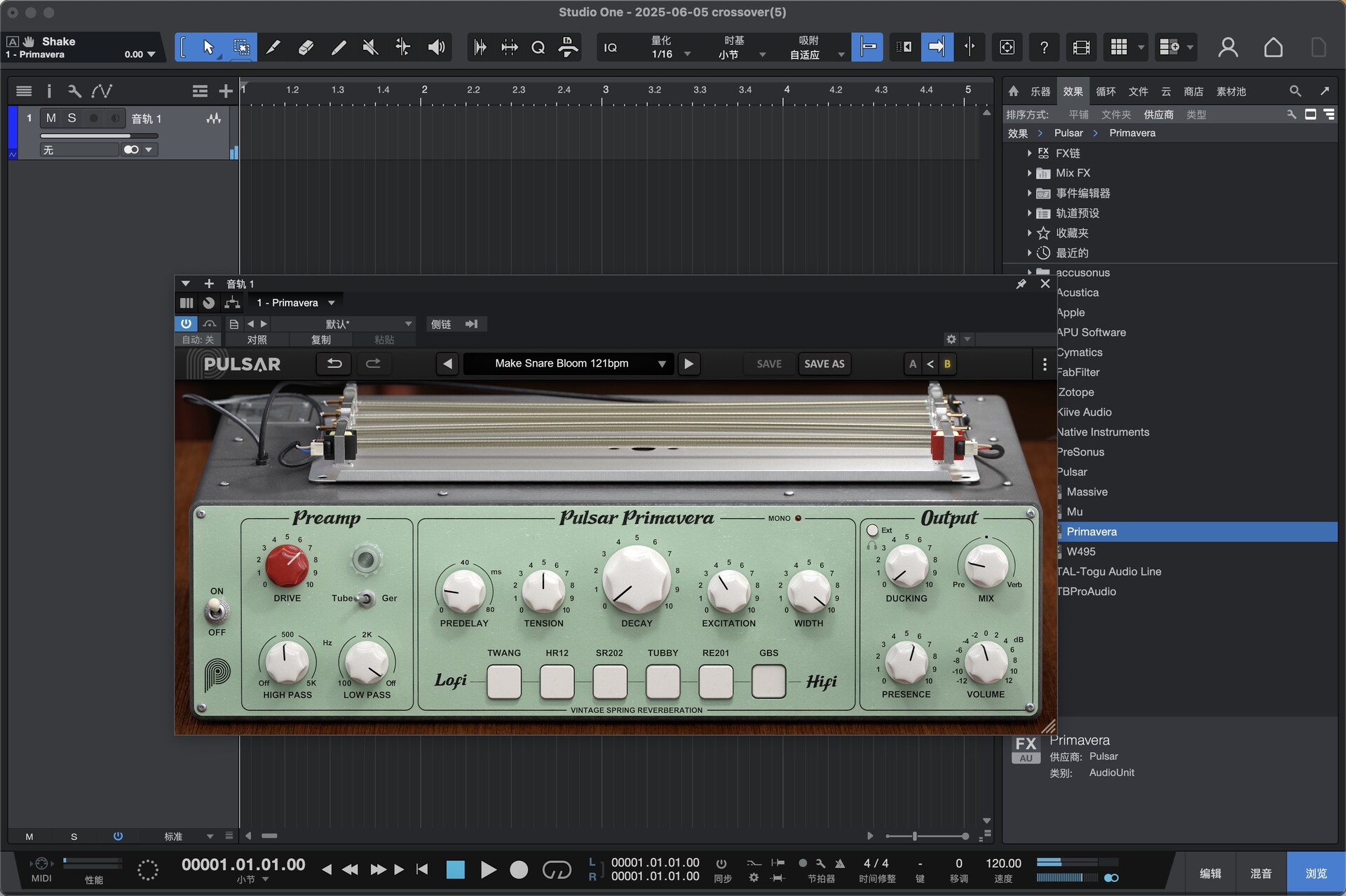Mute track 音轨 1 with M button

click(50, 118)
